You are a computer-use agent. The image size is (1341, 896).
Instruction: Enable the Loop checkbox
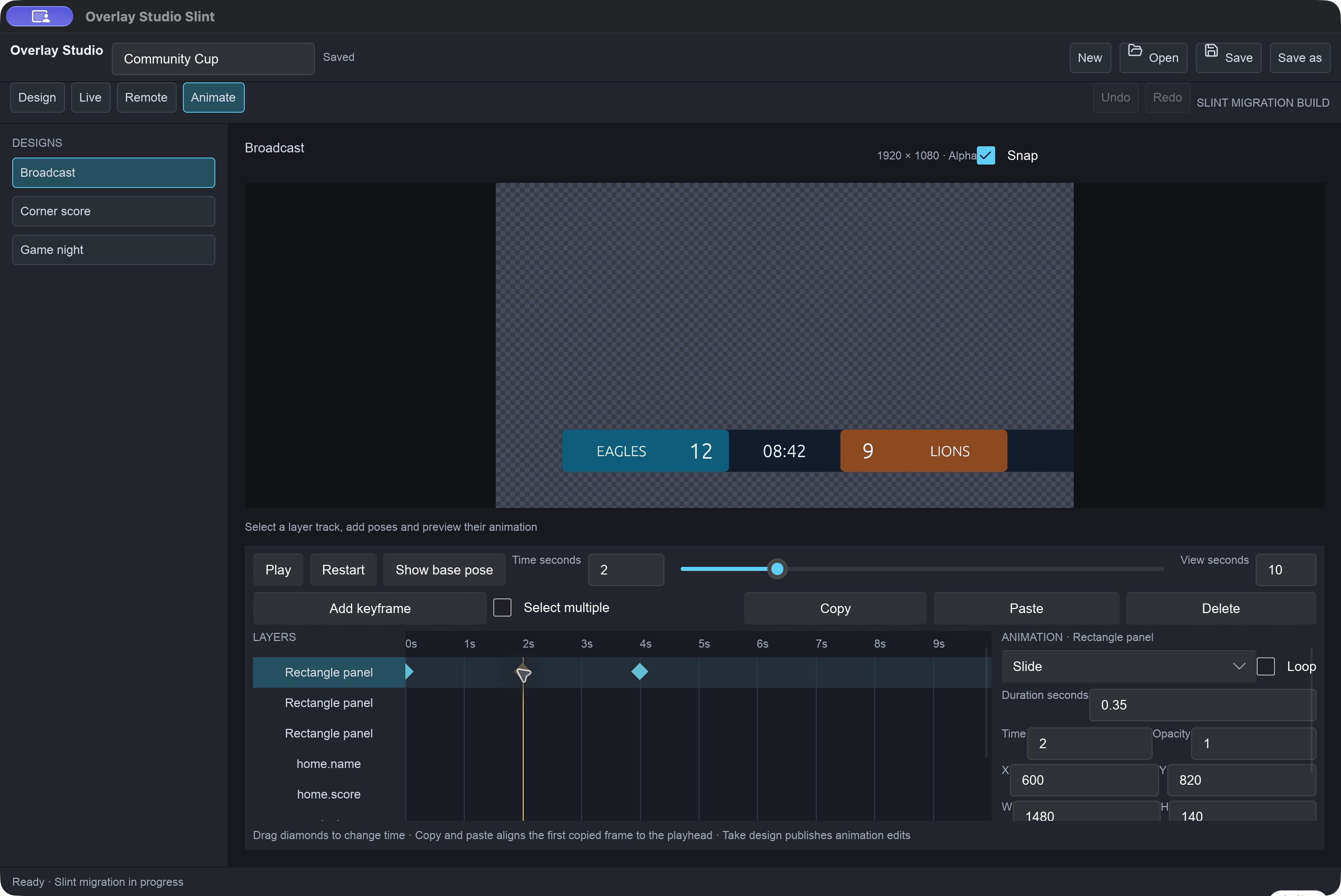point(1266,666)
